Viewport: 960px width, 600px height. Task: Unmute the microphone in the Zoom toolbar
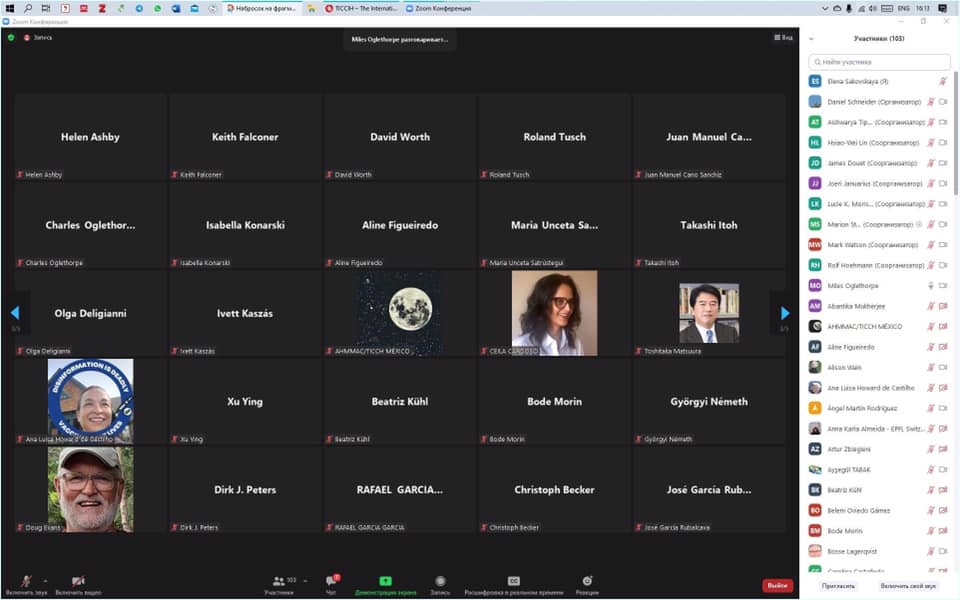(x=26, y=583)
